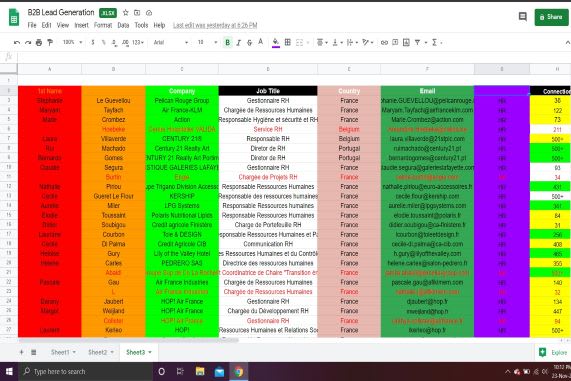The image size is (571, 381).
Task: Toggle italic formatting
Action: tap(239, 43)
